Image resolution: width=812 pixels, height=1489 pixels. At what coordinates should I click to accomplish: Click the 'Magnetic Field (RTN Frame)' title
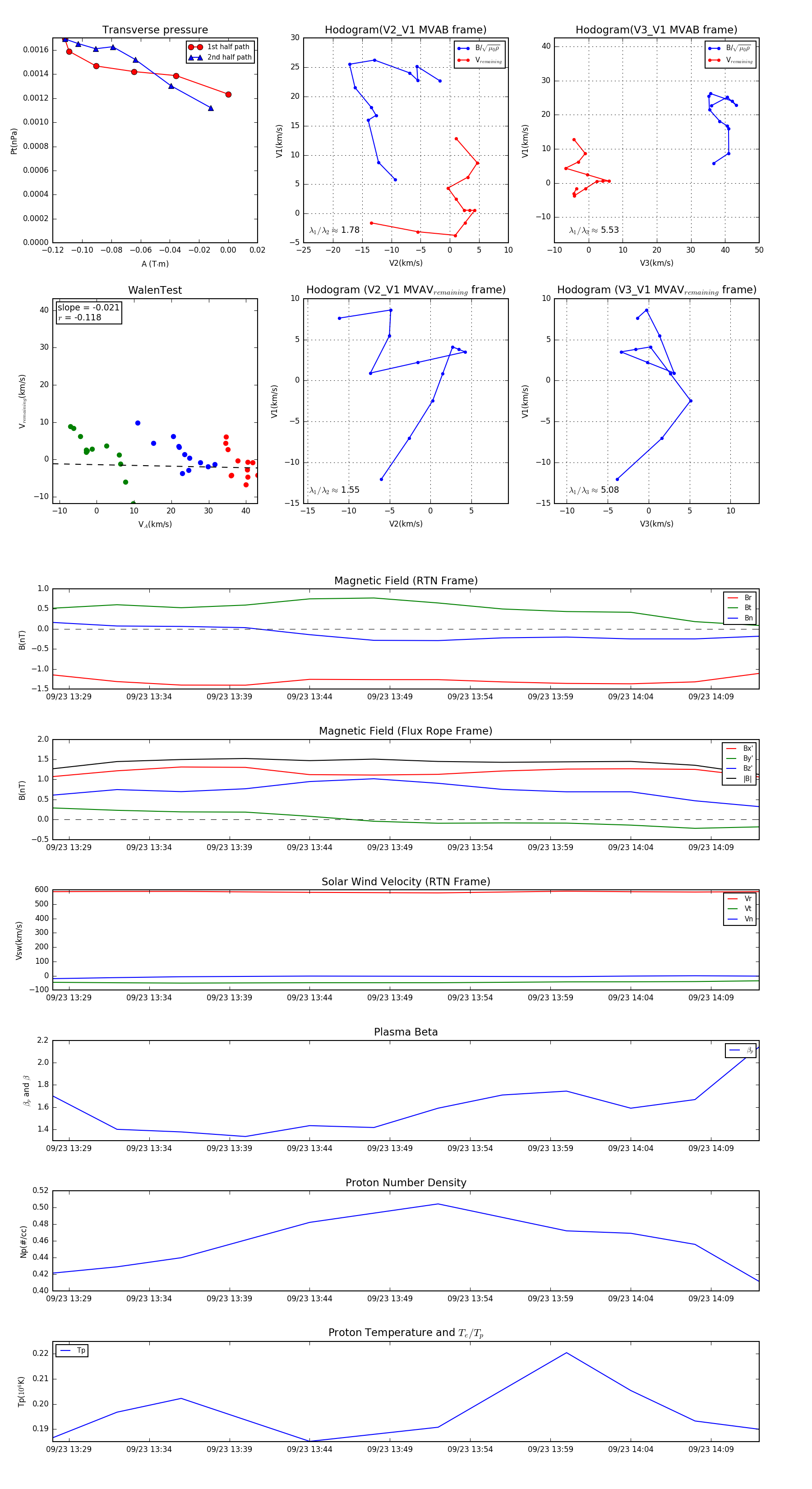406,581
